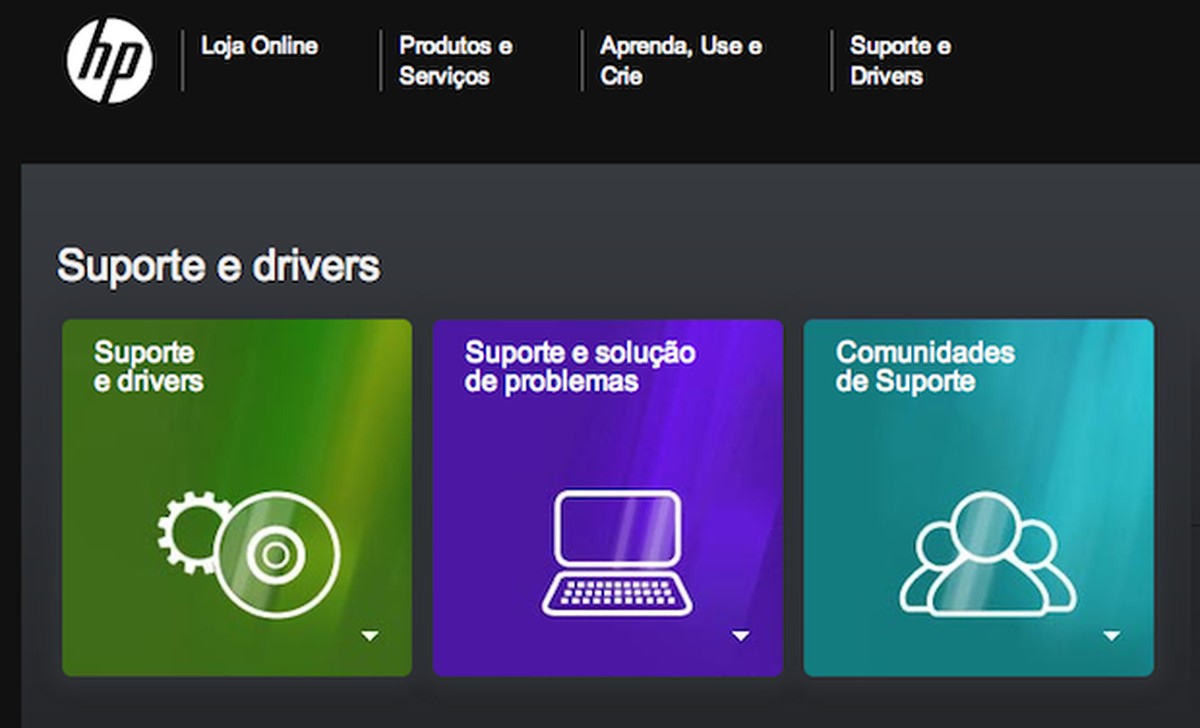Expand the Comunidades de Suporte tile arrow
Viewport: 1200px width, 728px height.
click(x=1111, y=636)
